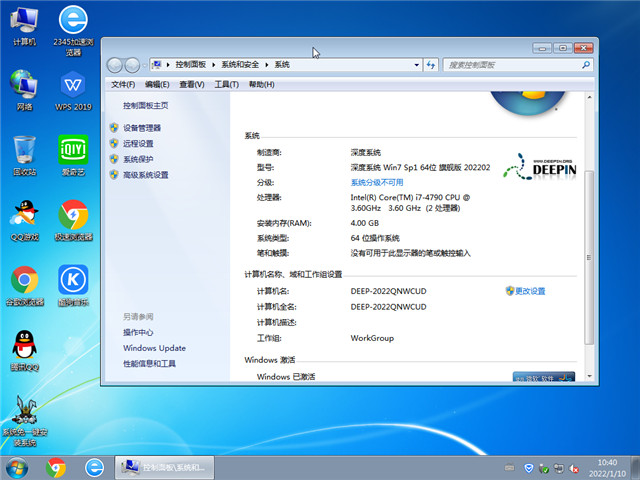Click the Recycle Bin (回收站) icon
The width and height of the screenshot is (640, 480).
[24, 151]
